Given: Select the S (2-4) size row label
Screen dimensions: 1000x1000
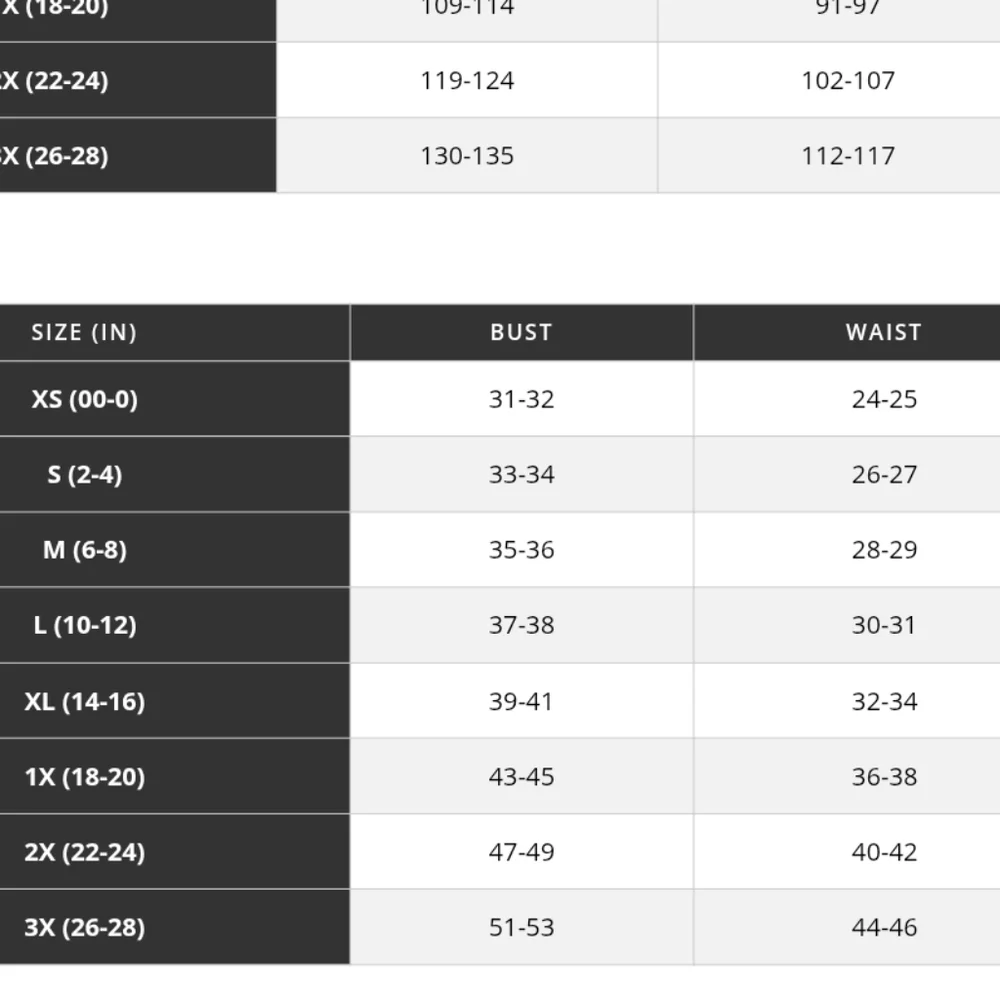Looking at the screenshot, I should [x=85, y=474].
